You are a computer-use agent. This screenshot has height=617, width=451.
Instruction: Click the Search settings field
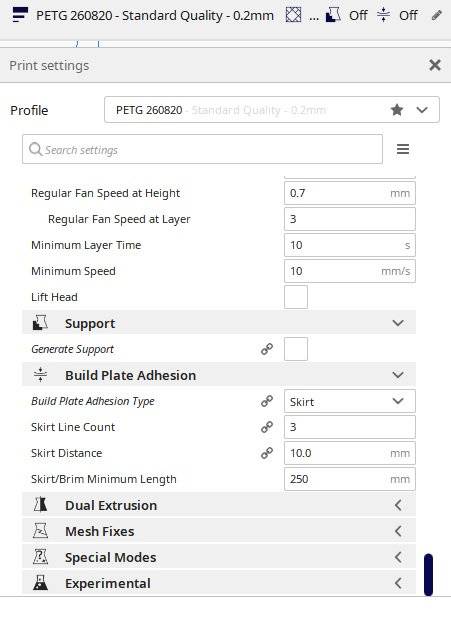pos(202,149)
